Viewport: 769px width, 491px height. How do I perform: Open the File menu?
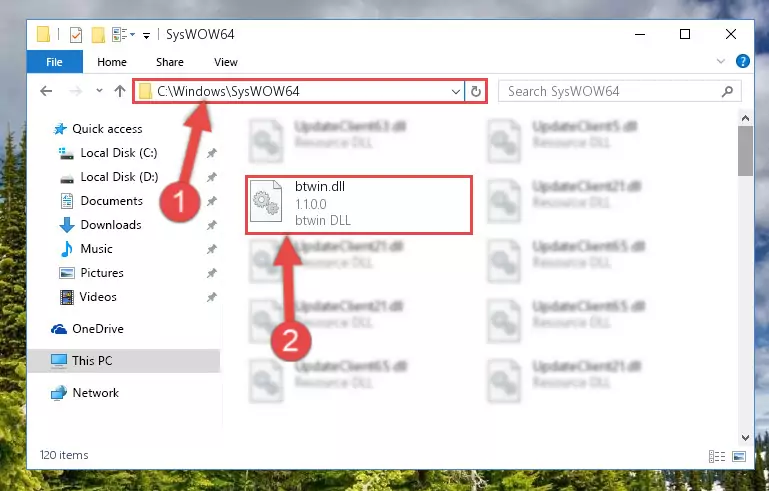[x=54, y=62]
